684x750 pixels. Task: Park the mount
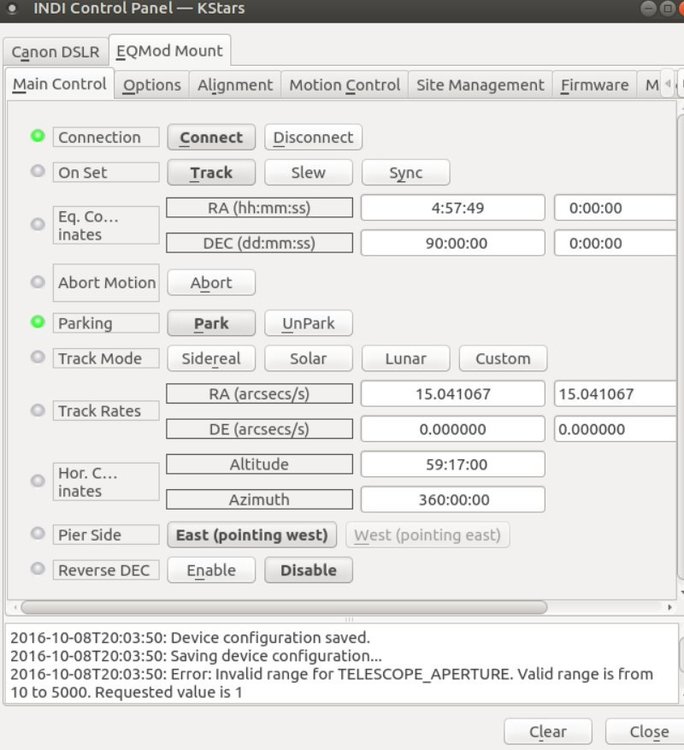click(211, 323)
